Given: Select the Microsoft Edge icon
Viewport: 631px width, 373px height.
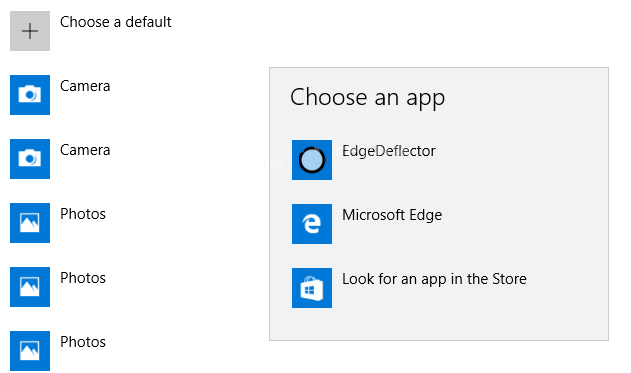Looking at the screenshot, I should coord(312,224).
